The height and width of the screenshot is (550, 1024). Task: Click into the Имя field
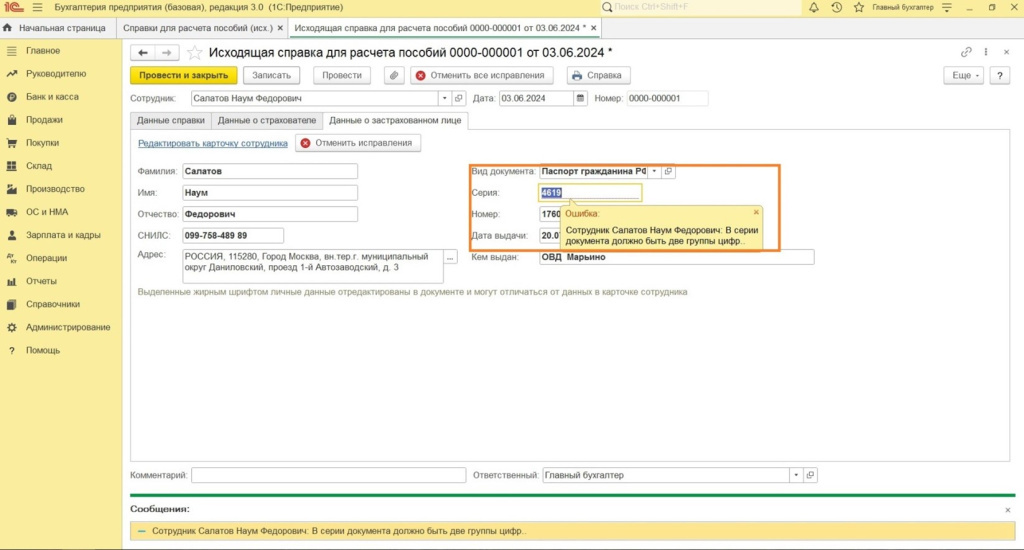click(x=270, y=193)
